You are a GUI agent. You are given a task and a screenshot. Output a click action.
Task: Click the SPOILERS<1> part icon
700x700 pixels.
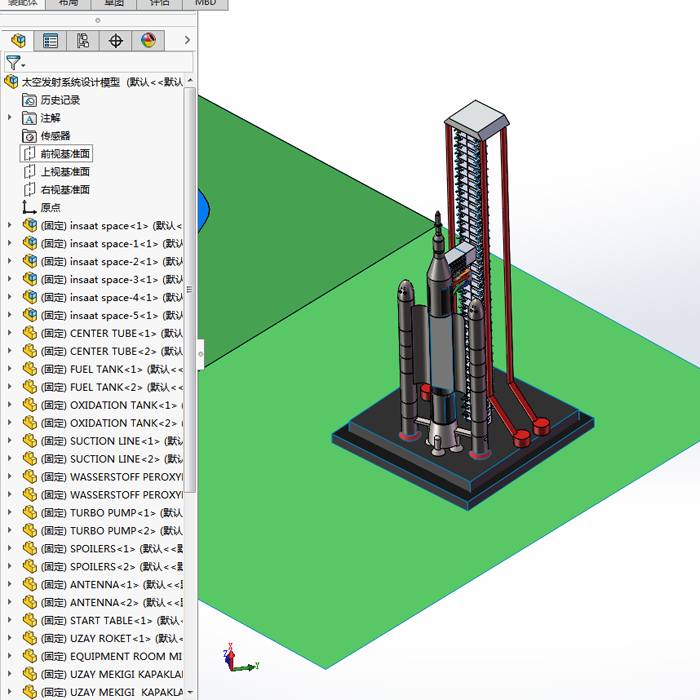coord(30,548)
